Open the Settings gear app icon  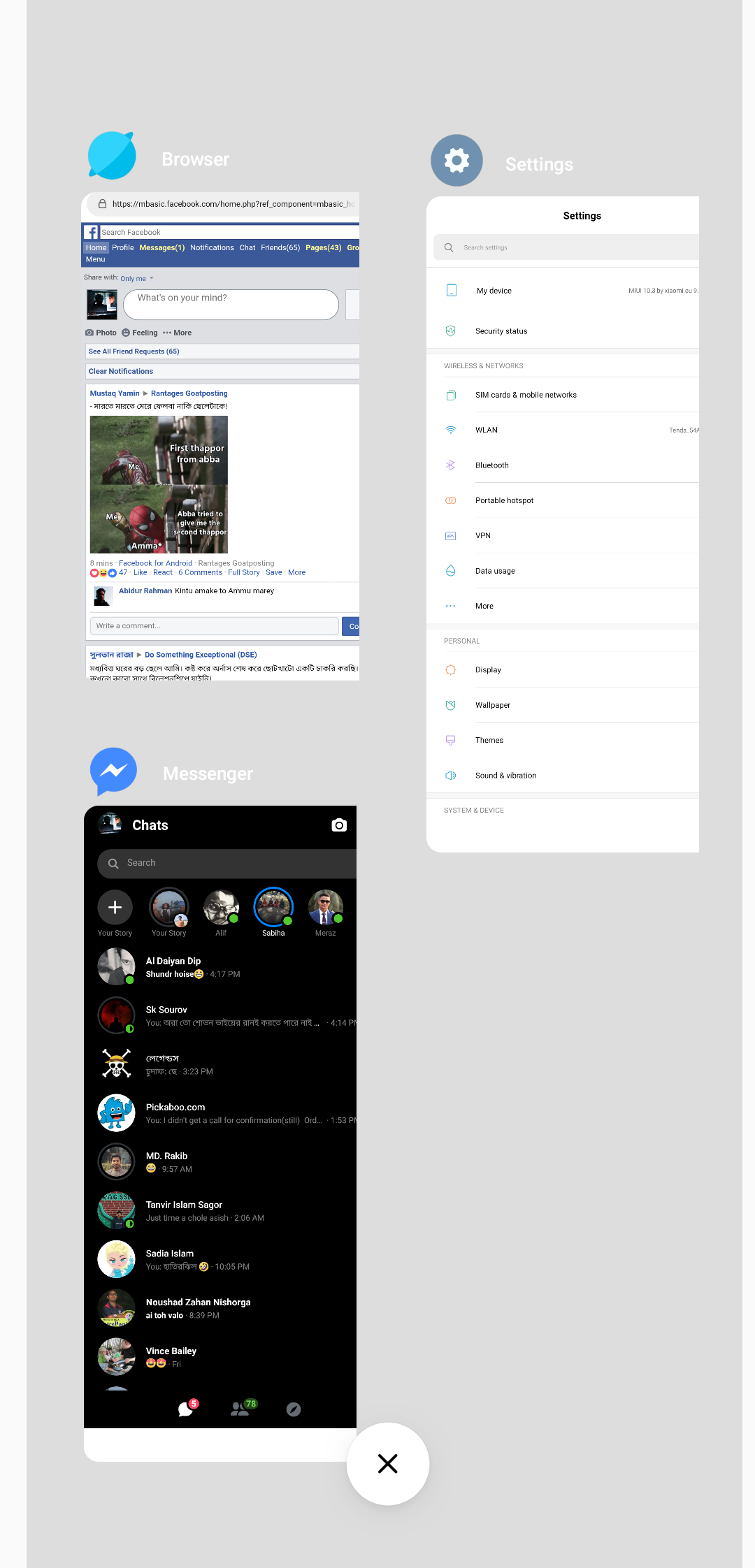(456, 160)
